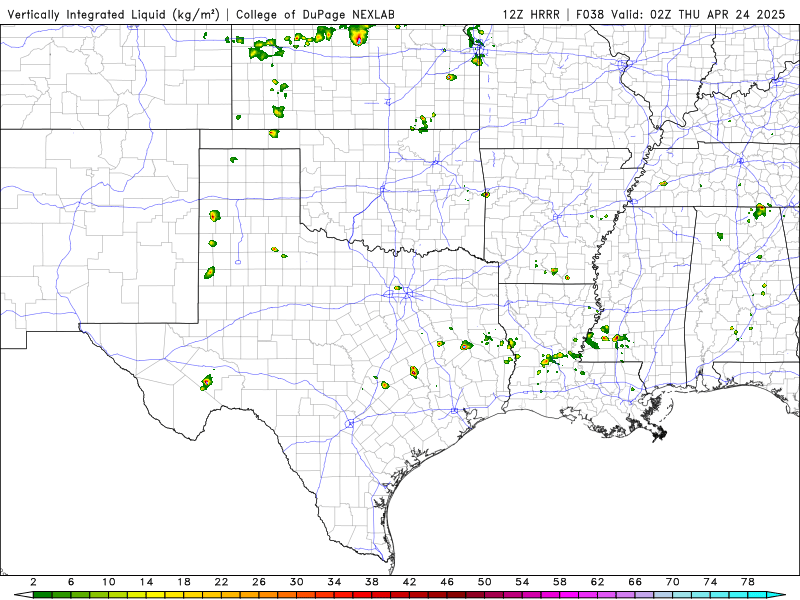Click the legend value 62
The image size is (800, 600).
click(x=597, y=582)
